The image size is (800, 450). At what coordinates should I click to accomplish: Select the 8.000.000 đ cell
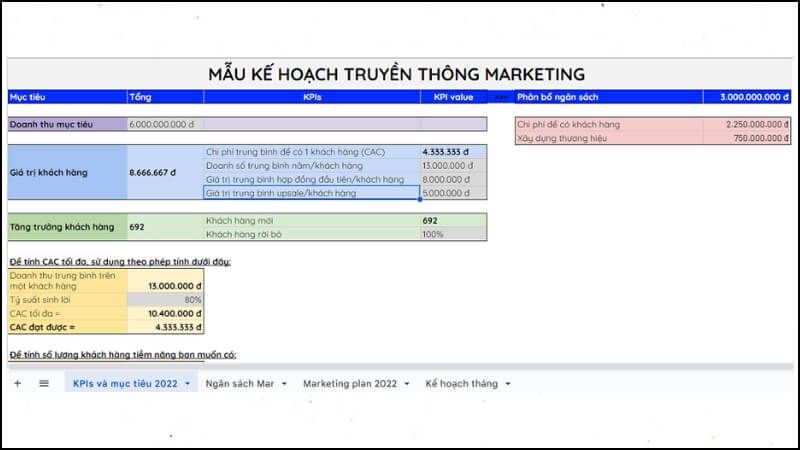click(x=454, y=179)
